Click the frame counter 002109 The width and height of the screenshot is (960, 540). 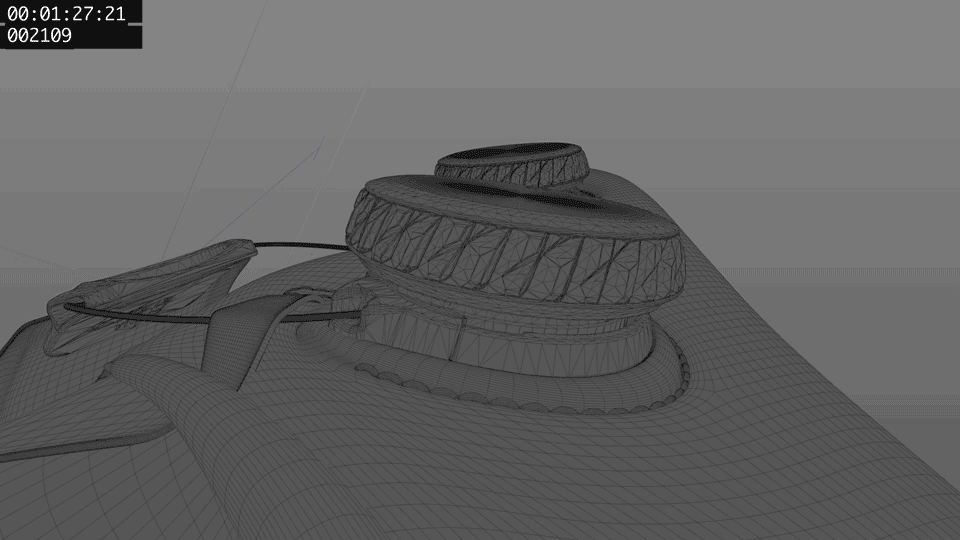coord(39,36)
